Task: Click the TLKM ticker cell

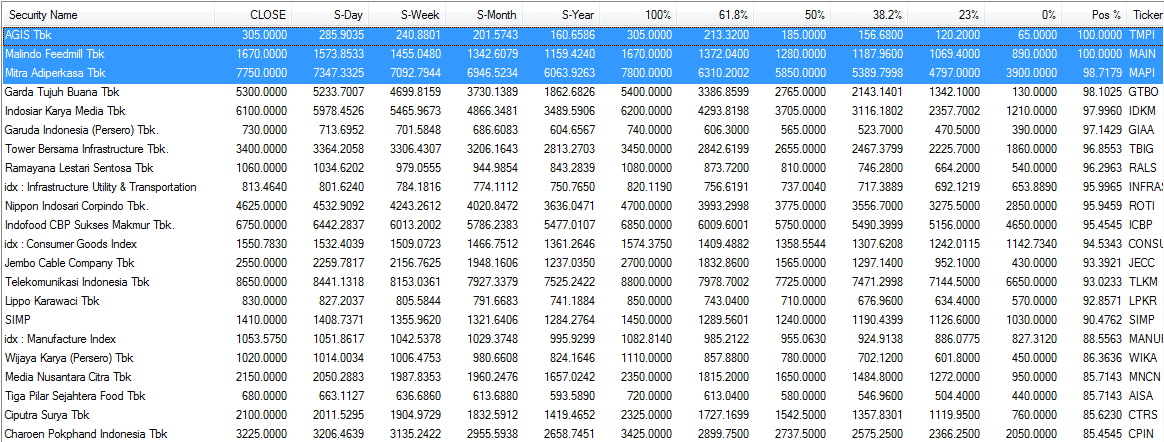Action: [x=1143, y=282]
